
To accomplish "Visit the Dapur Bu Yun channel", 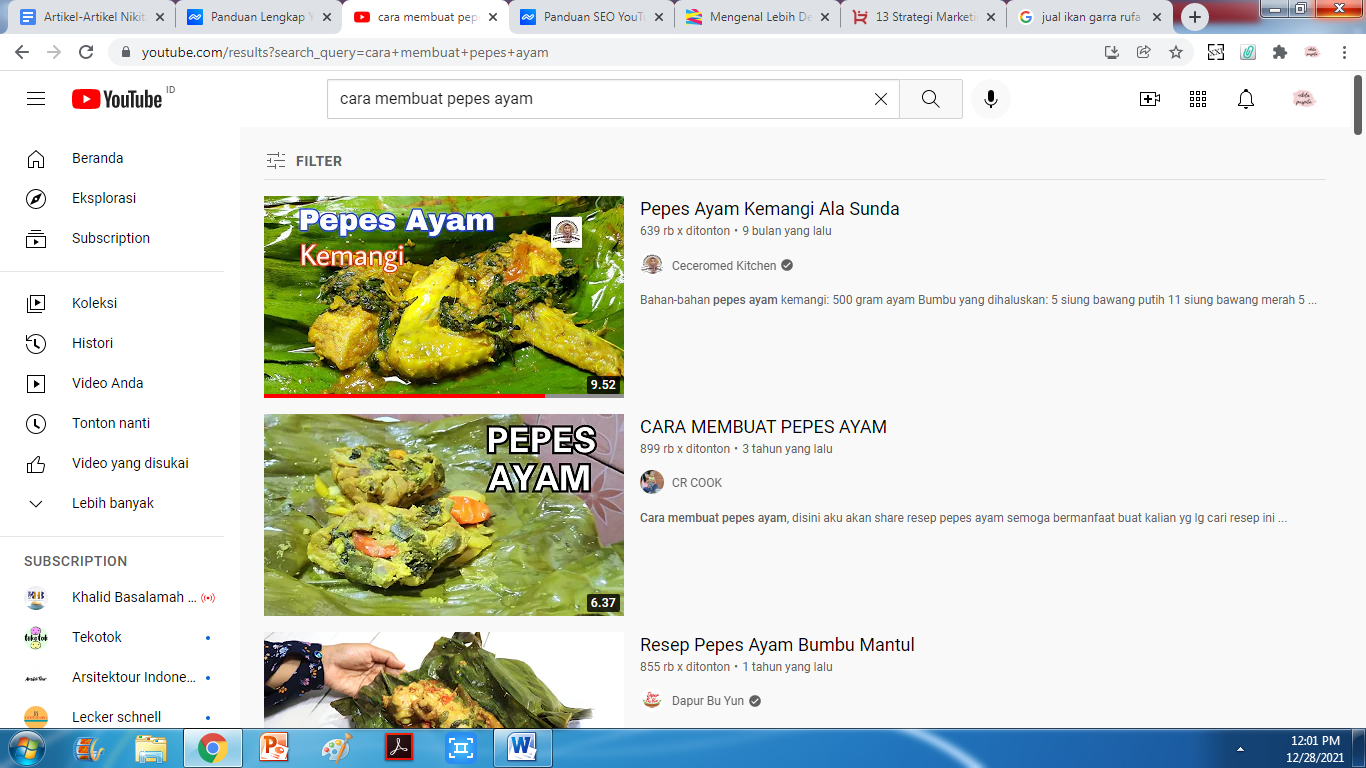I will [708, 701].
